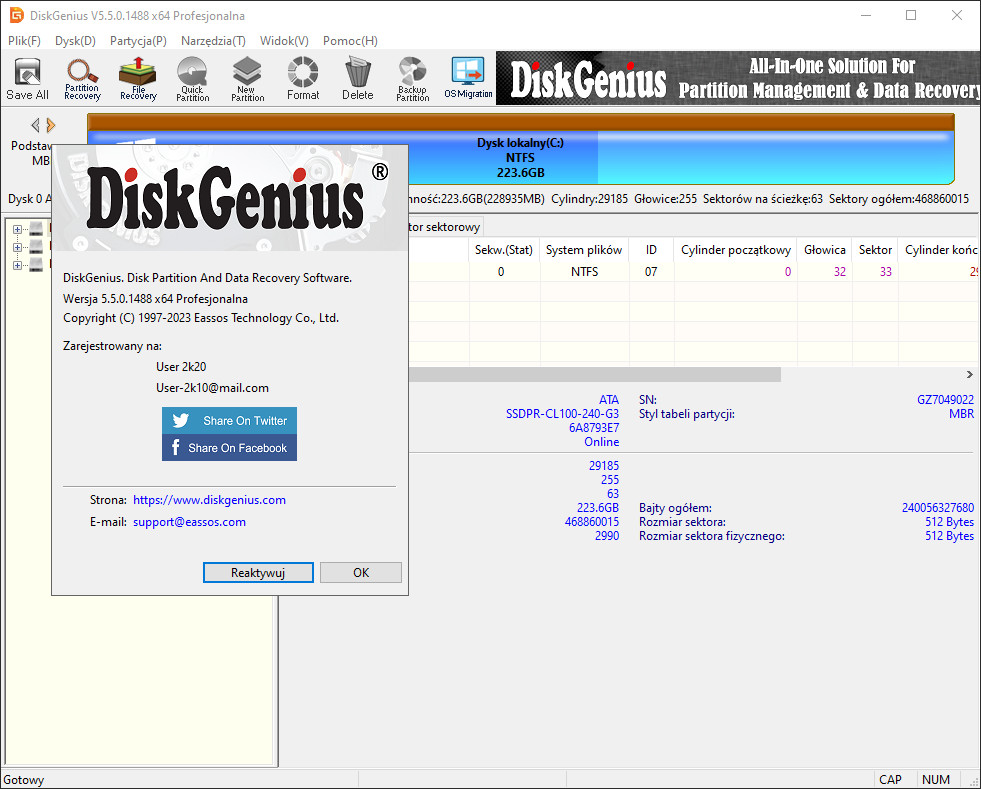The height and width of the screenshot is (789, 981).
Task: Click the SSDPR-CL100-240-G3 model text
Action: pyautogui.click(x=562, y=414)
